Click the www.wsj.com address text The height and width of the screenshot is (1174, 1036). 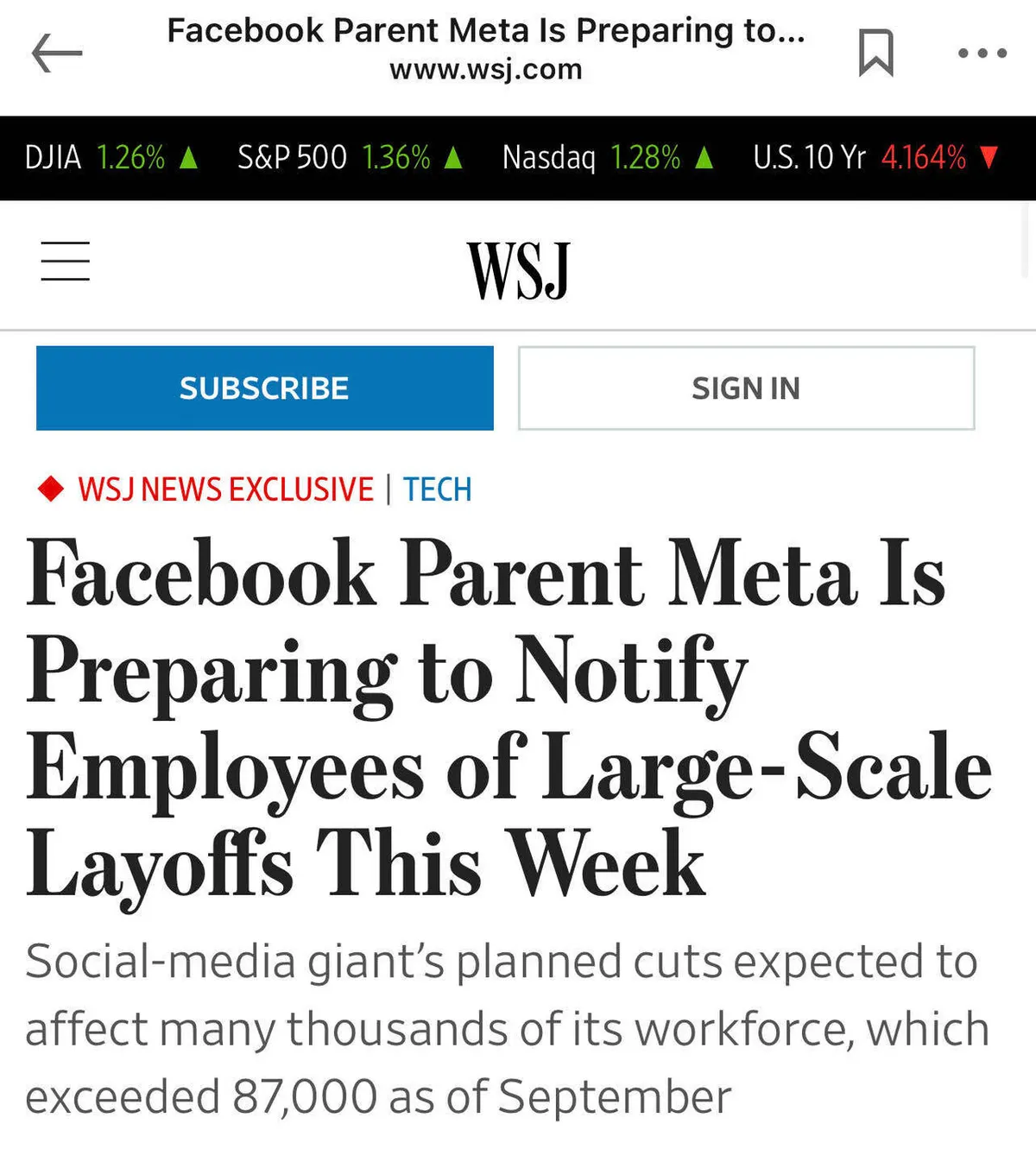(486, 69)
